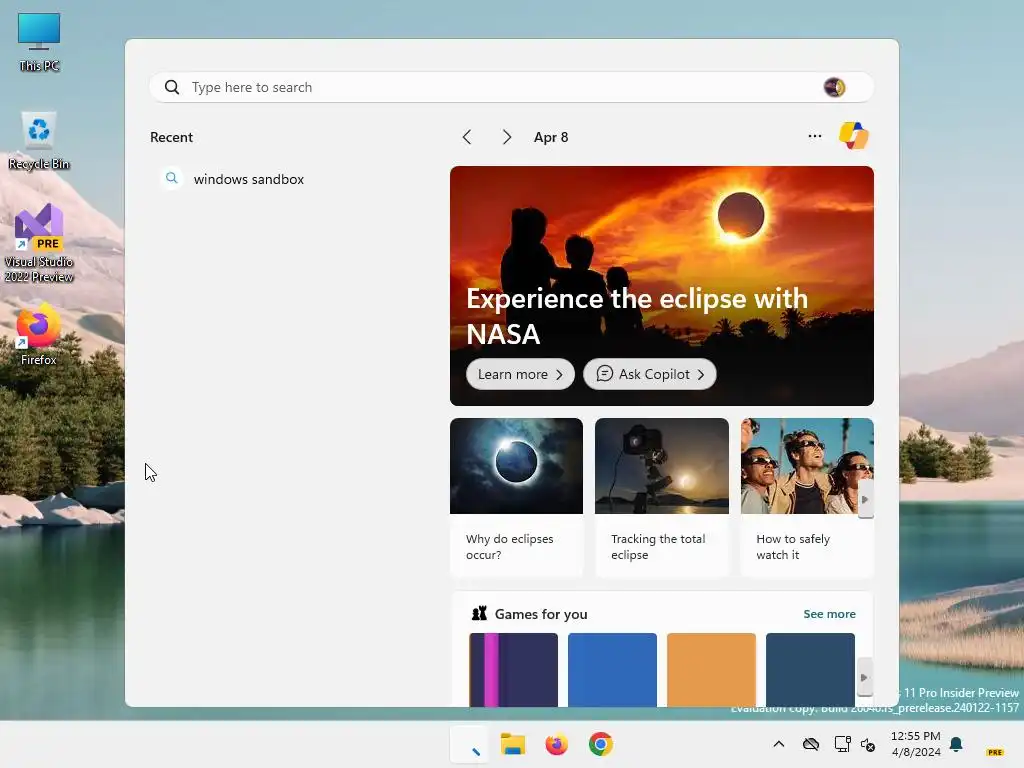1024x768 pixels.
Task: Select Firefox desktop shortcut
Action: (39, 335)
